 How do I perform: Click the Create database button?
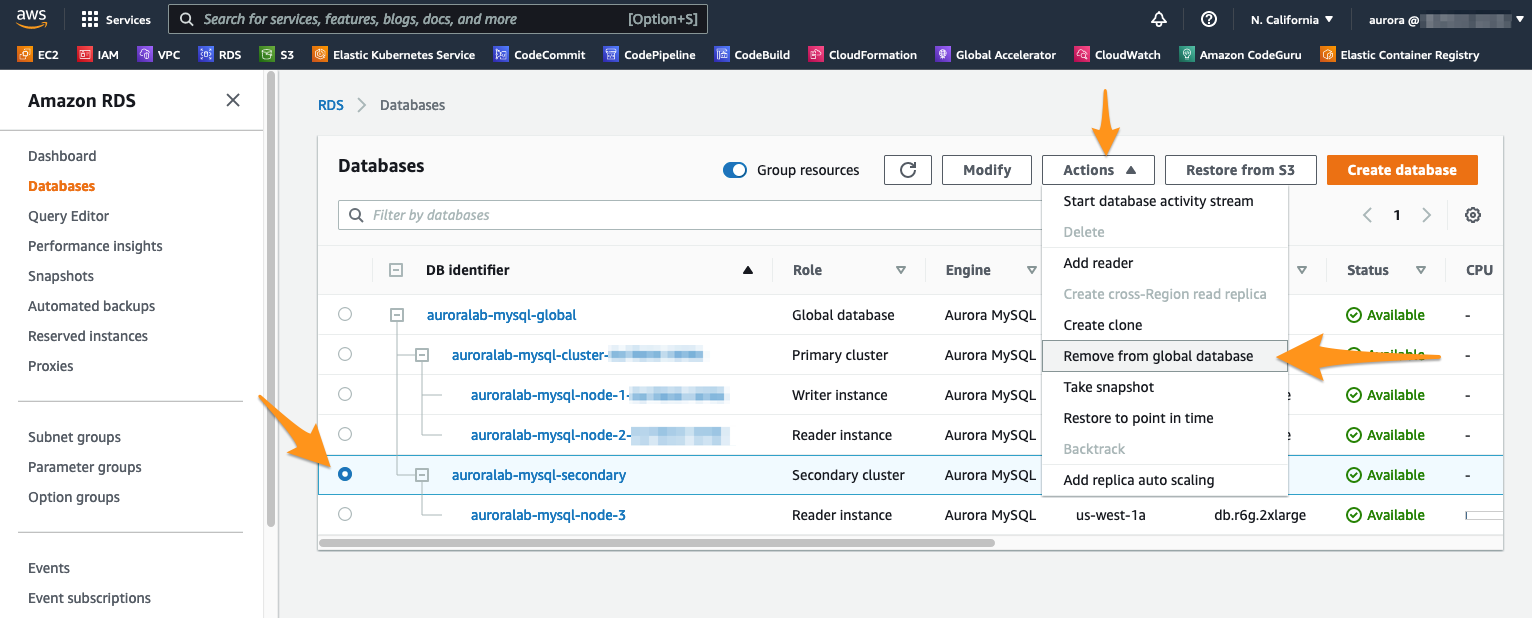pyautogui.click(x=1402, y=170)
